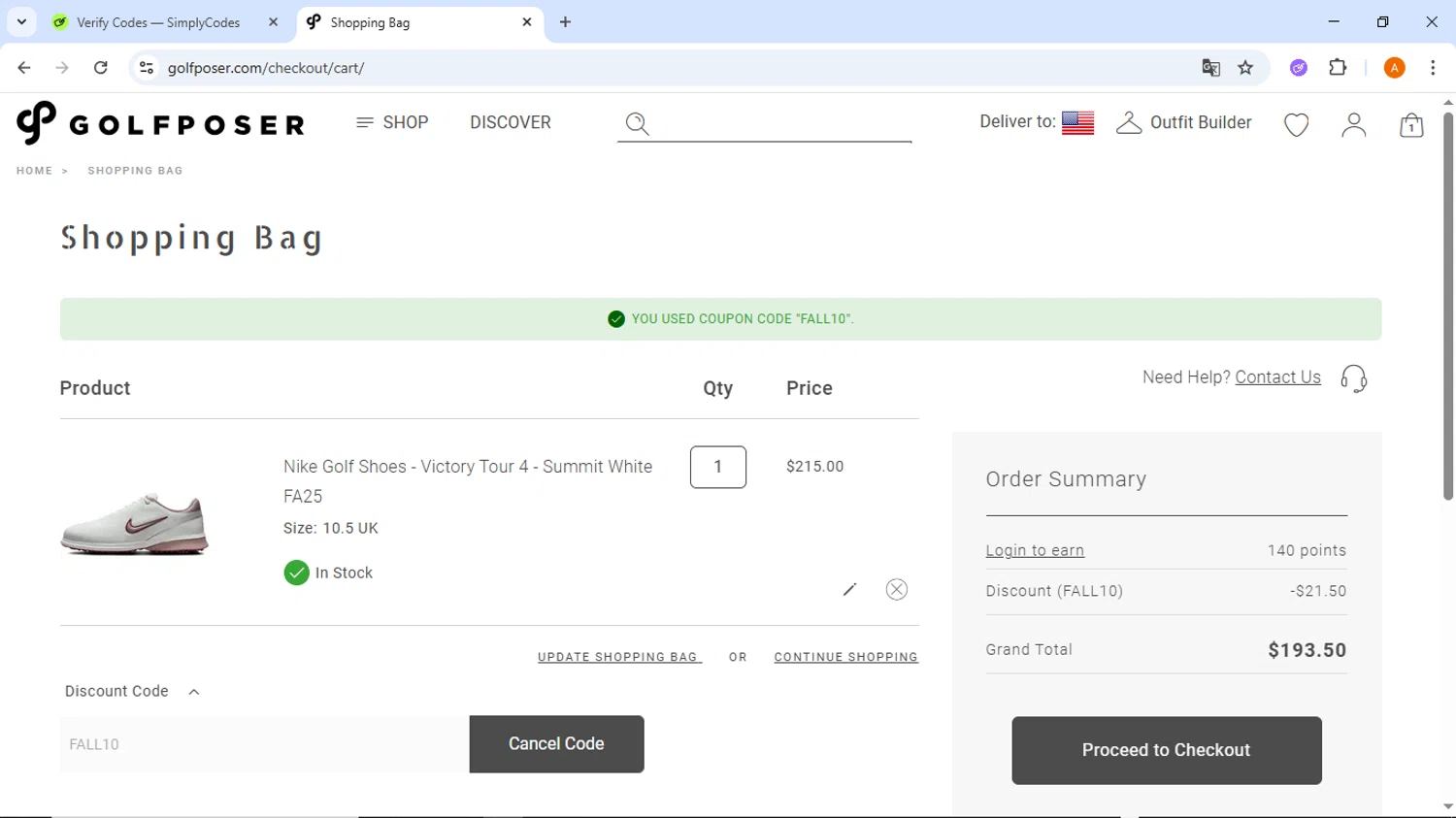Screen dimensions: 1456x818
Task: Open the DISCOVER menu
Action: tap(511, 122)
